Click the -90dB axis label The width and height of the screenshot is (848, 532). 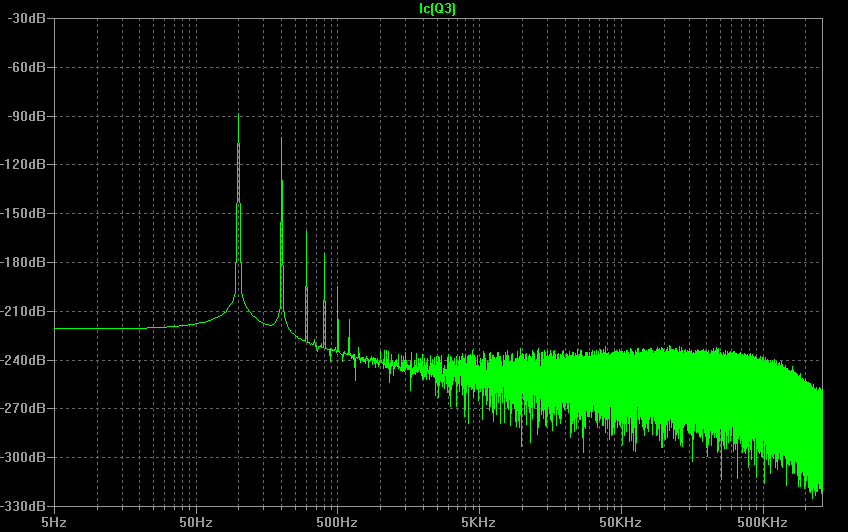tap(26, 116)
